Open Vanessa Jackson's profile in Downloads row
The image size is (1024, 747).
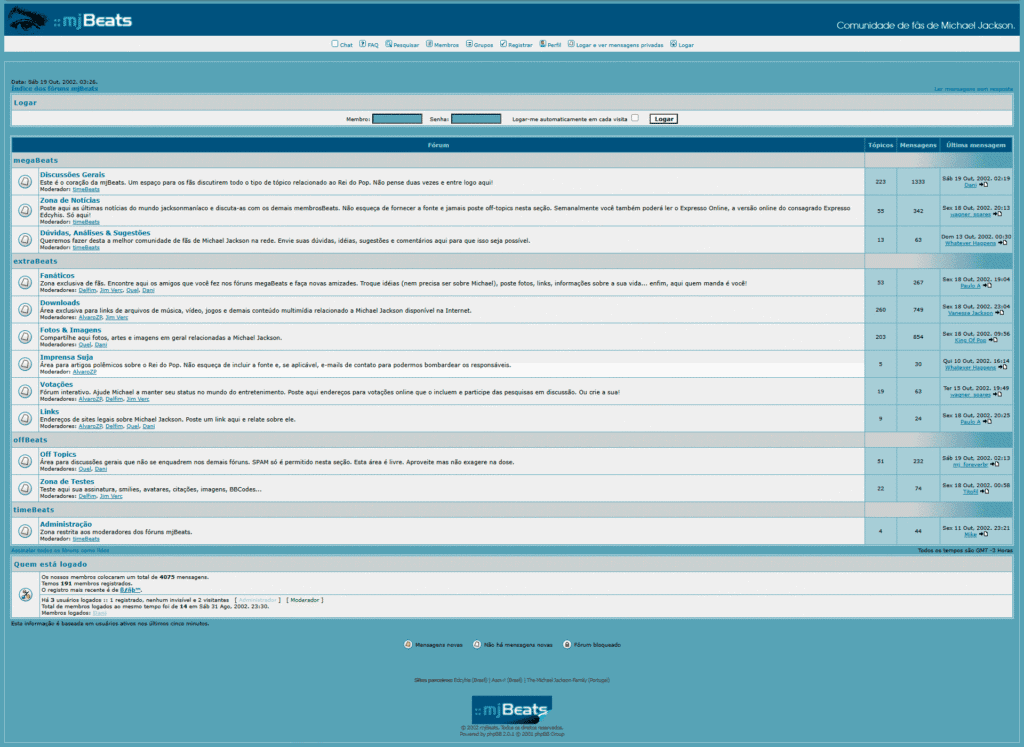point(970,313)
